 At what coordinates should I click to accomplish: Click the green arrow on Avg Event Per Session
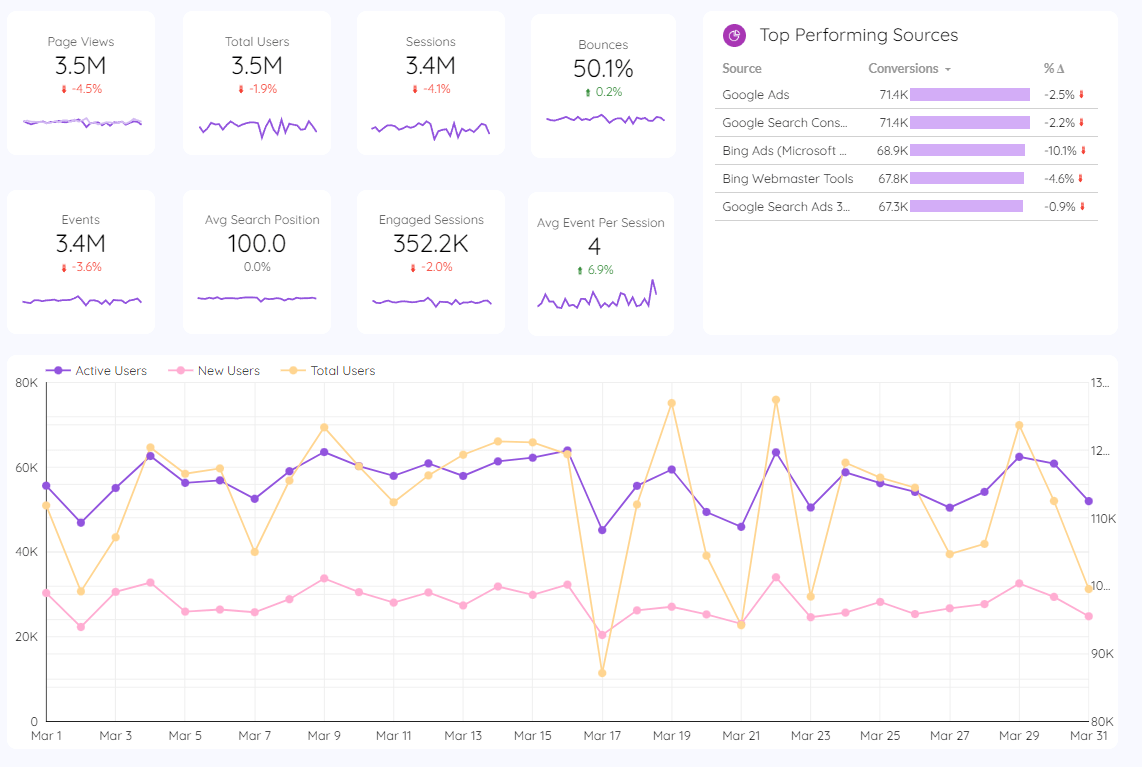click(581, 269)
